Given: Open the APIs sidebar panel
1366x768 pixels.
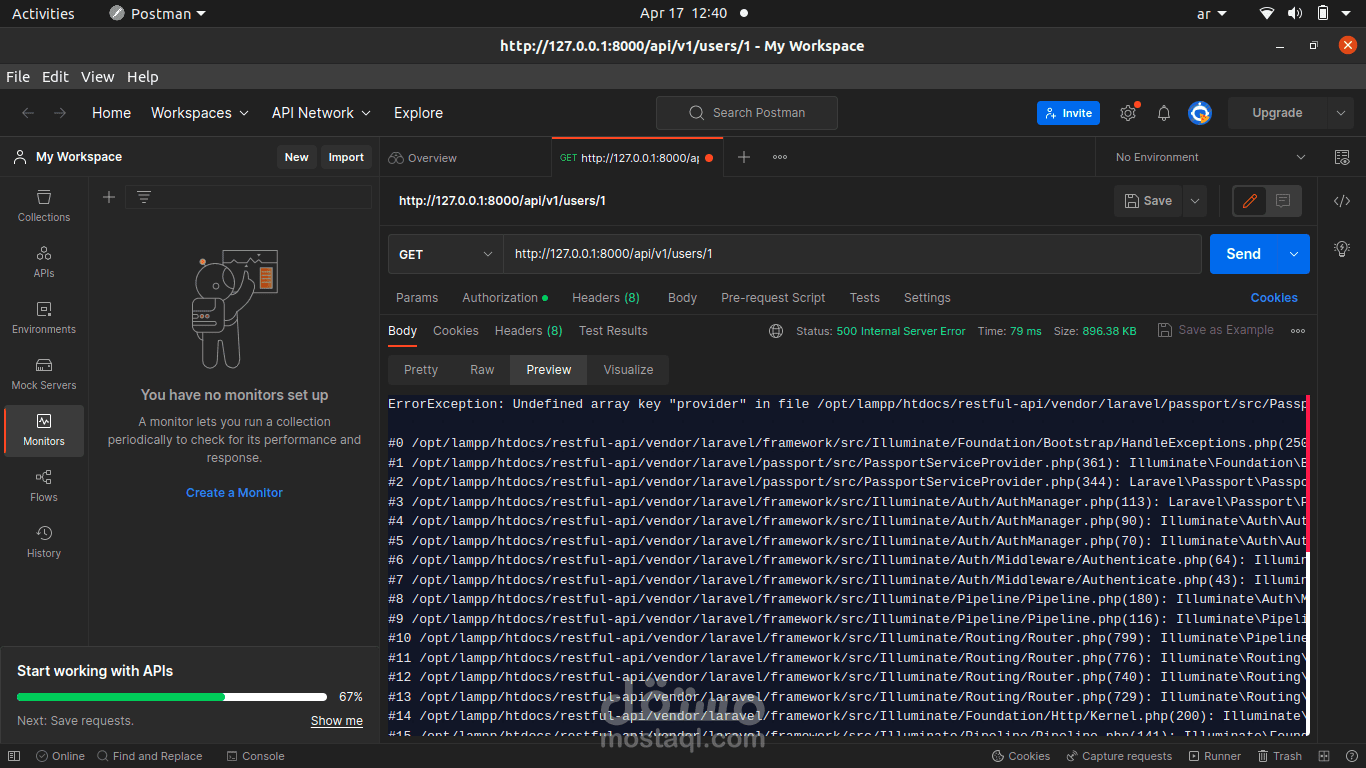Looking at the screenshot, I should [44, 261].
